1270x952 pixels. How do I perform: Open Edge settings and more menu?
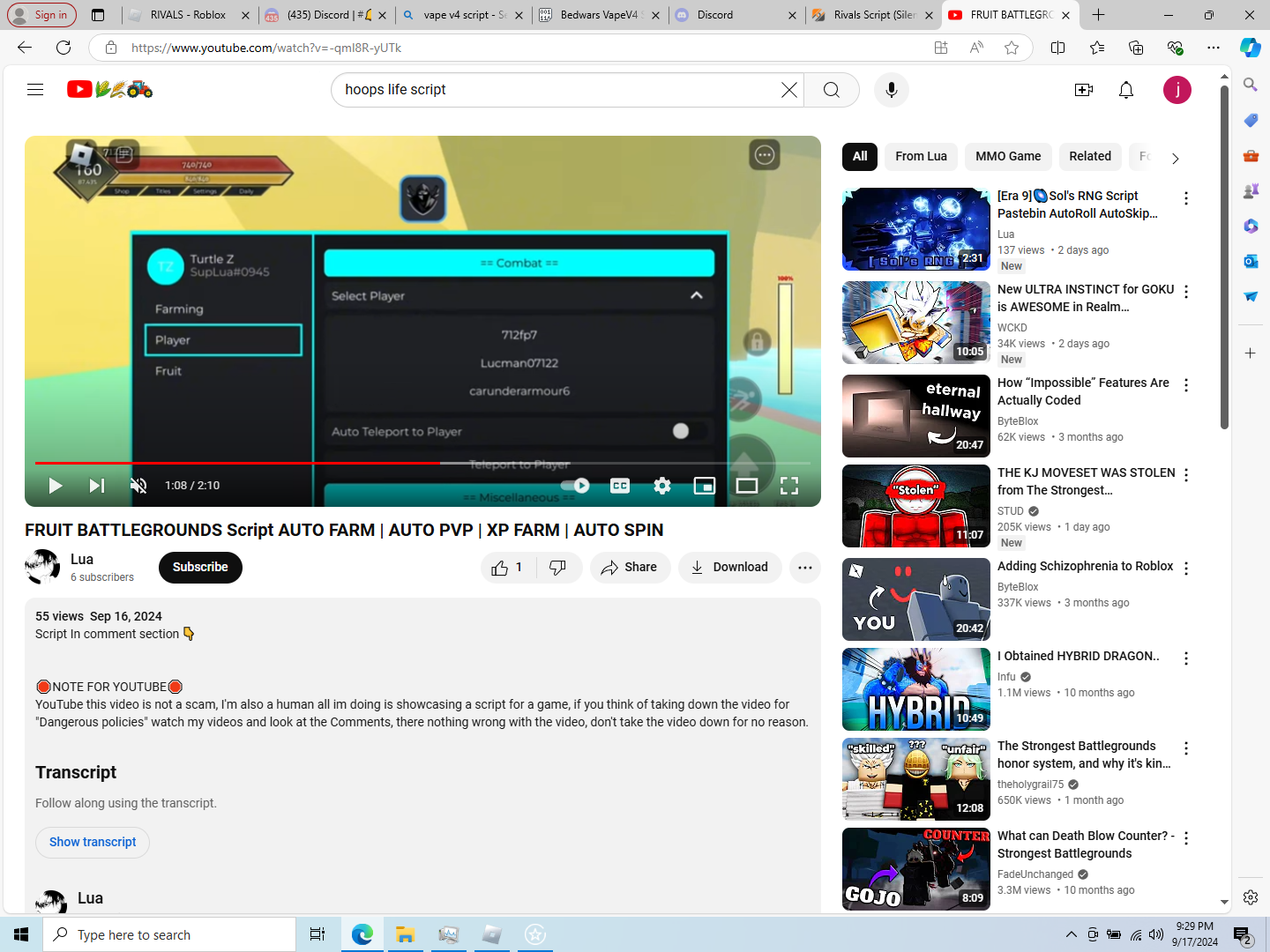point(1214,48)
